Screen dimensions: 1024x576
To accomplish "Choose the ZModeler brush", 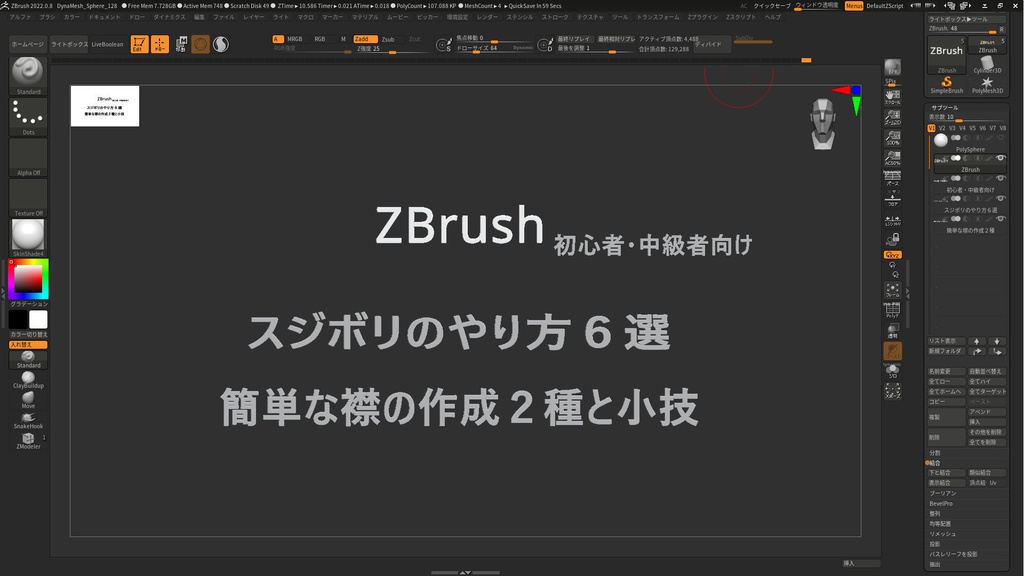I will click(x=28, y=441).
